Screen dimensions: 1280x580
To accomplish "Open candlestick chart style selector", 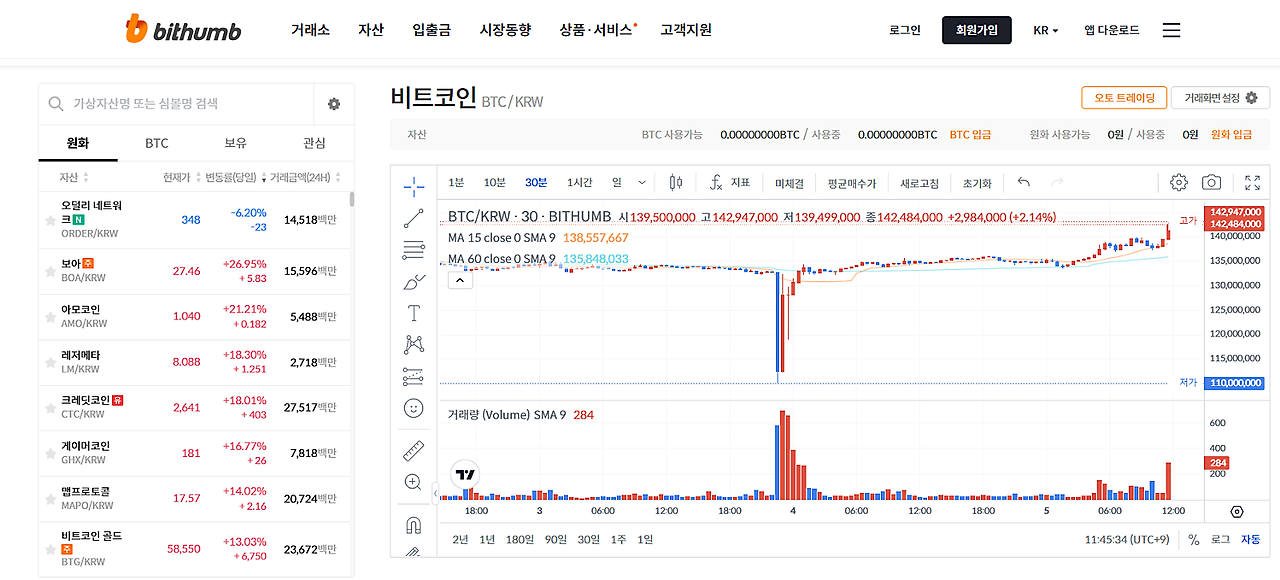I will (676, 182).
